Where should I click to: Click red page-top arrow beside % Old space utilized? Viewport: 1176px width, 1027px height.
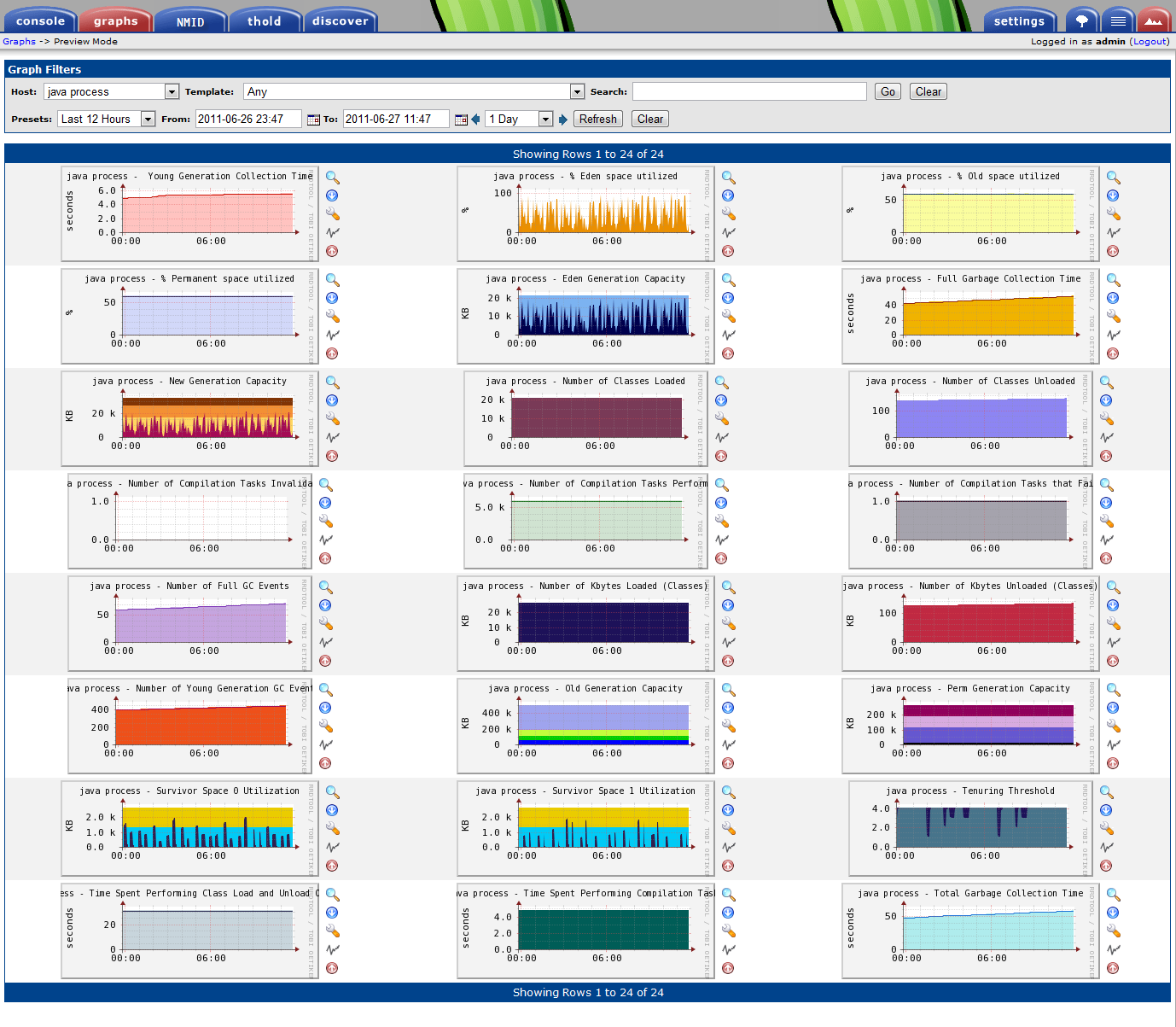[1113, 251]
